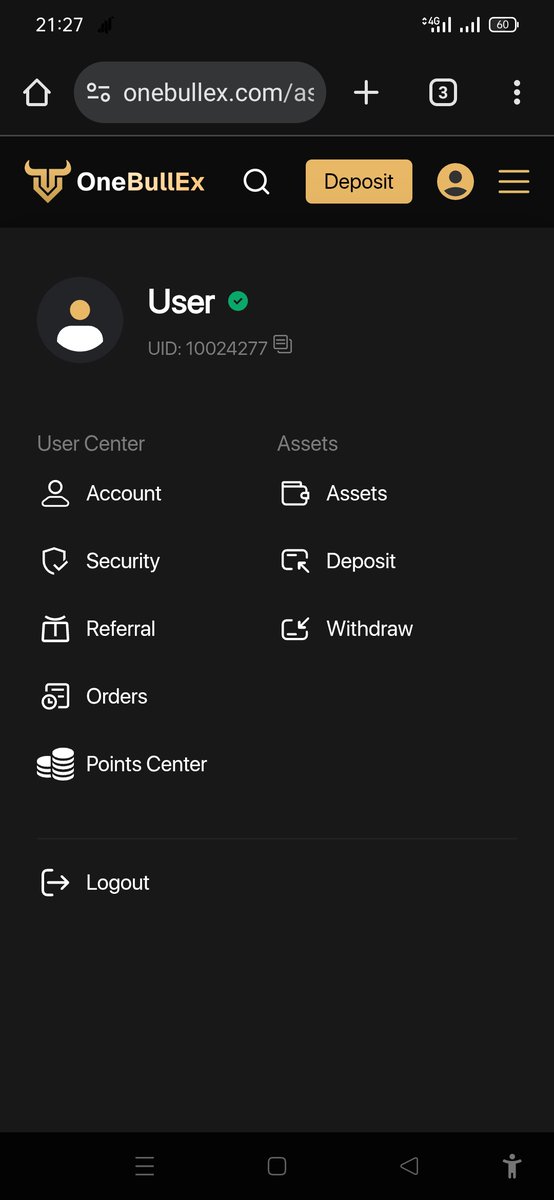Tap the Android recent apps navigation button

pyautogui.click(x=145, y=1166)
